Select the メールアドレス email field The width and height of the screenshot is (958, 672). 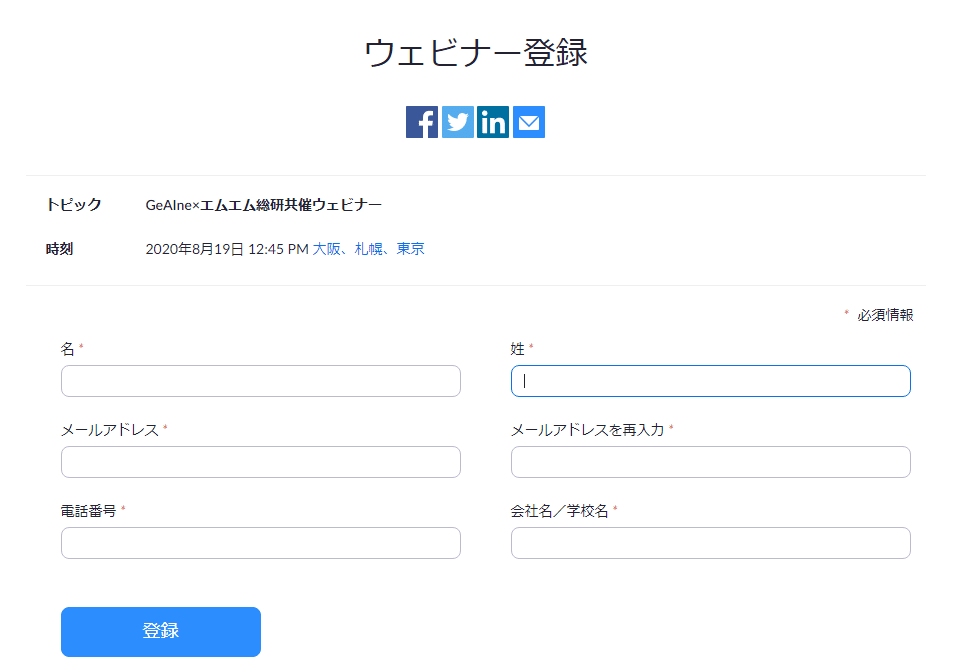point(260,462)
